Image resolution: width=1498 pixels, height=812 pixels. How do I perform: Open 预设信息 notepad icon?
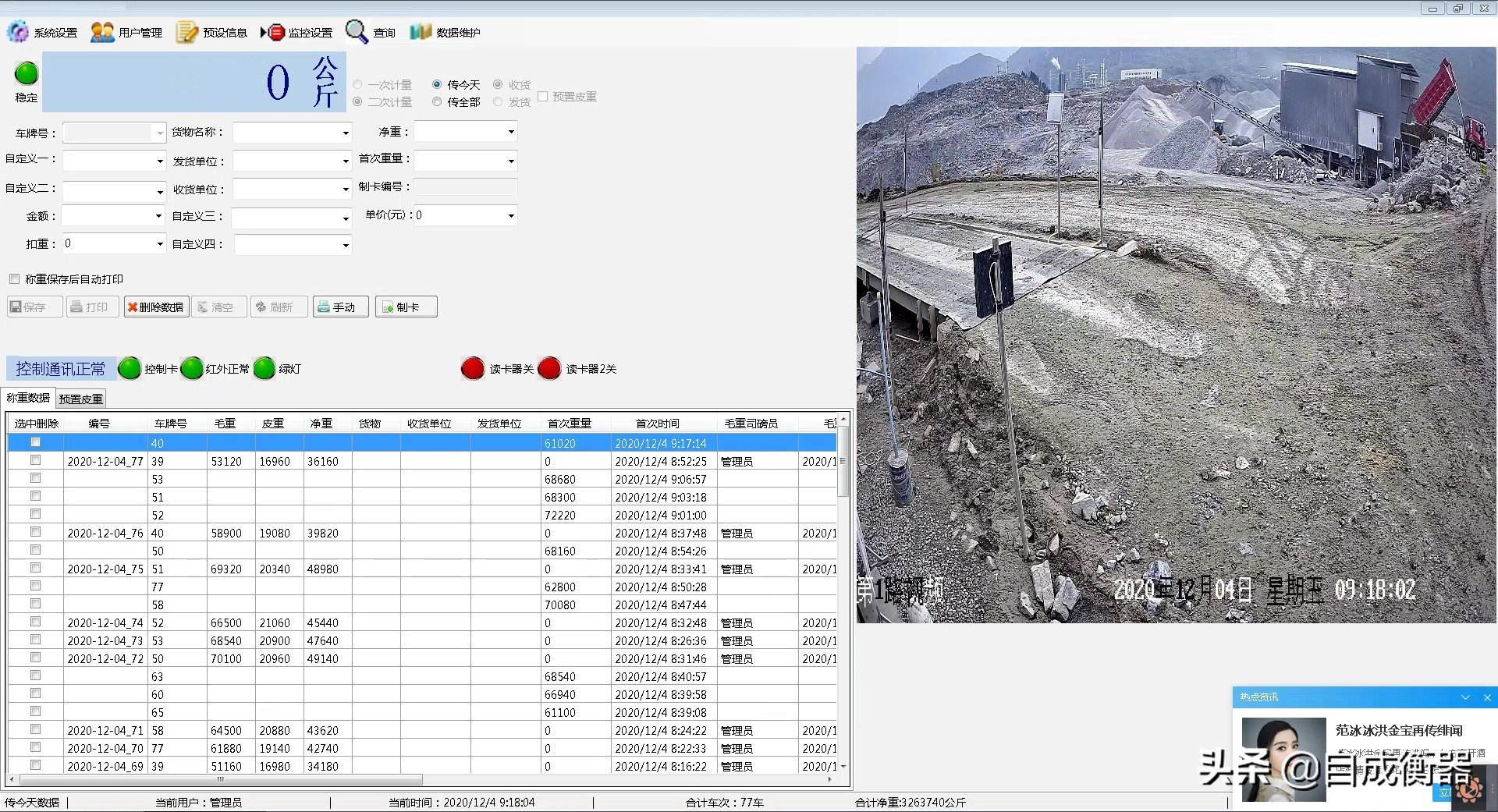click(x=187, y=32)
